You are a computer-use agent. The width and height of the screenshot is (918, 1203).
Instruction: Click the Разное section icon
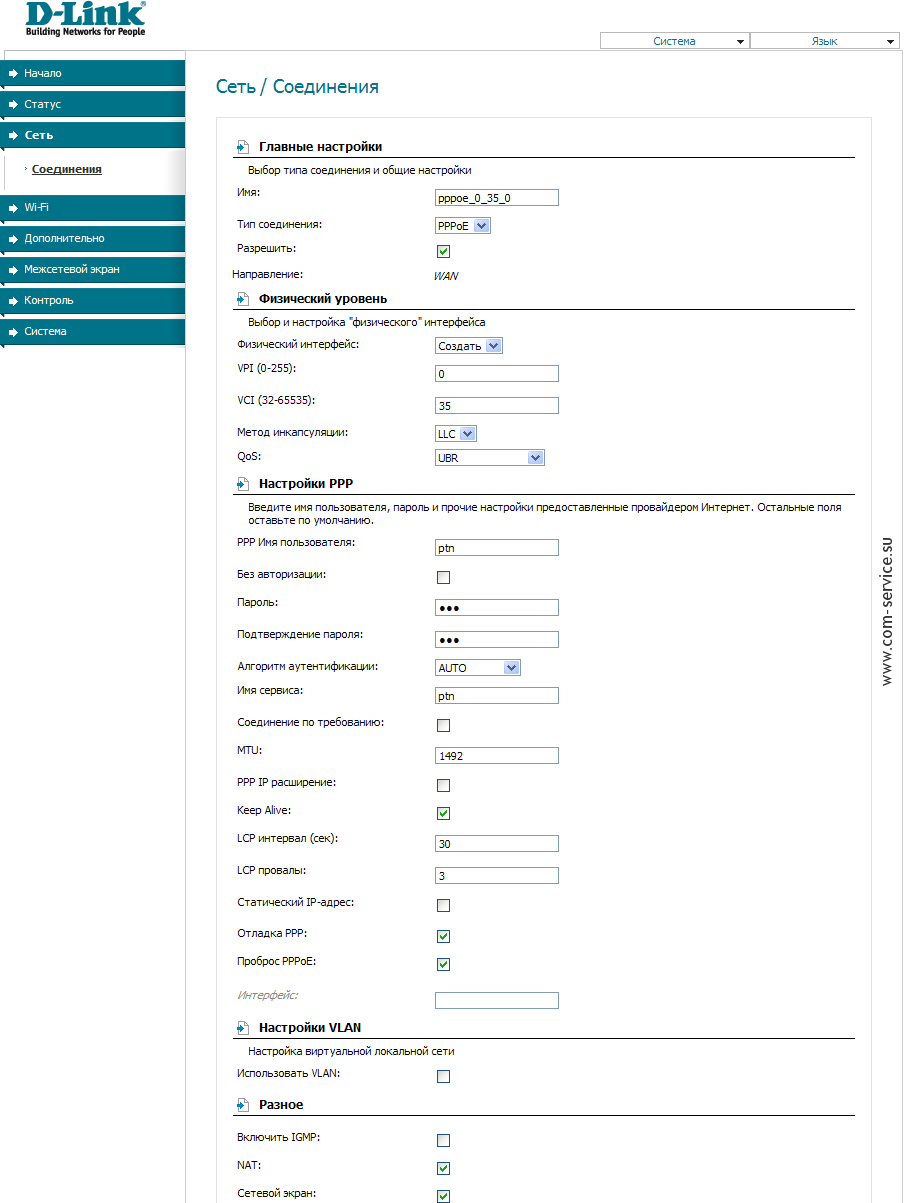[x=242, y=1105]
